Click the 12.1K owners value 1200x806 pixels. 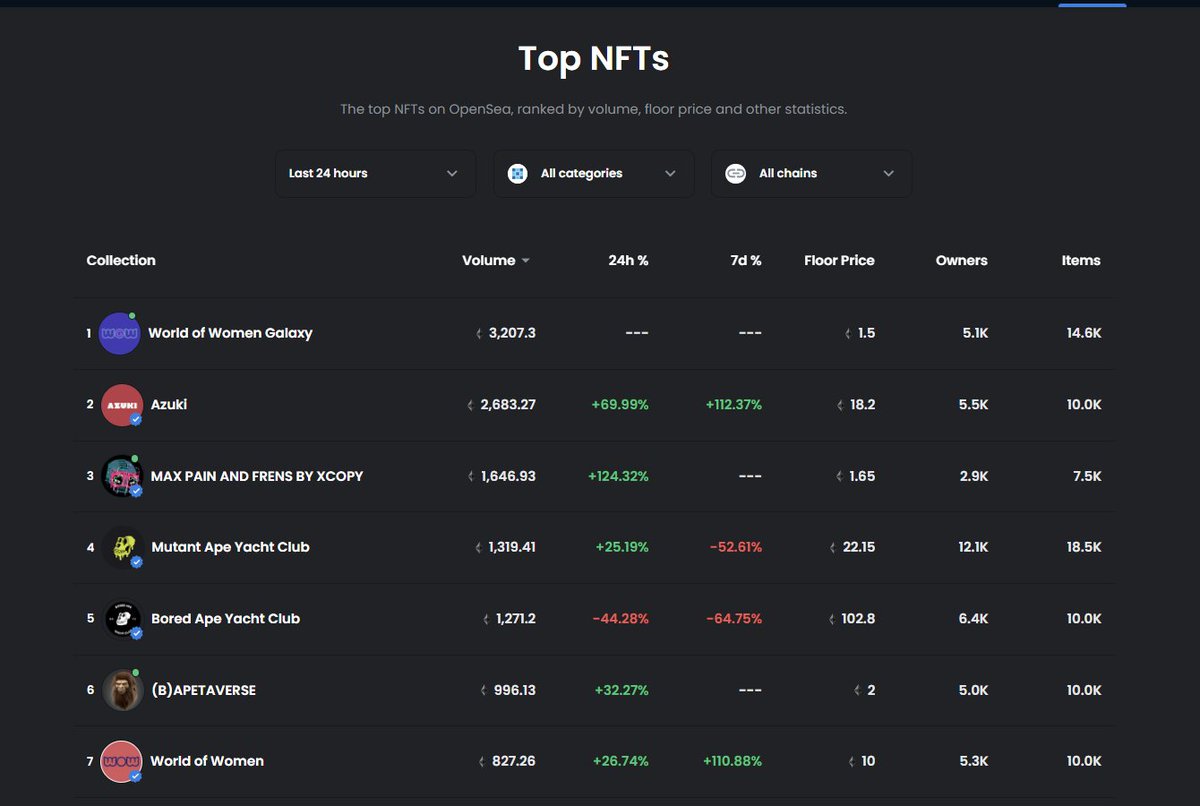click(973, 547)
